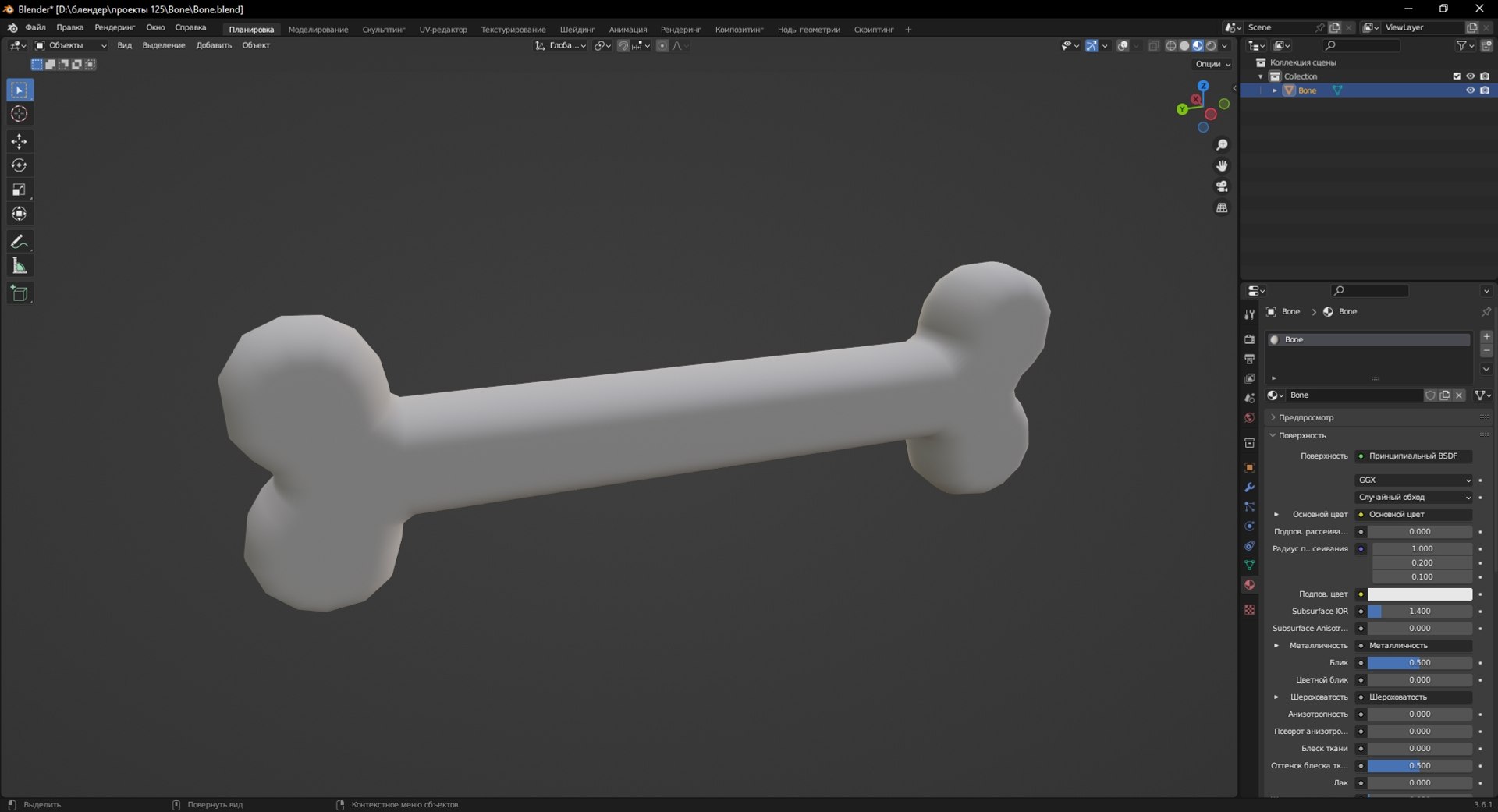Open the GGX distribution dropdown
The width and height of the screenshot is (1498, 812).
tap(1414, 480)
